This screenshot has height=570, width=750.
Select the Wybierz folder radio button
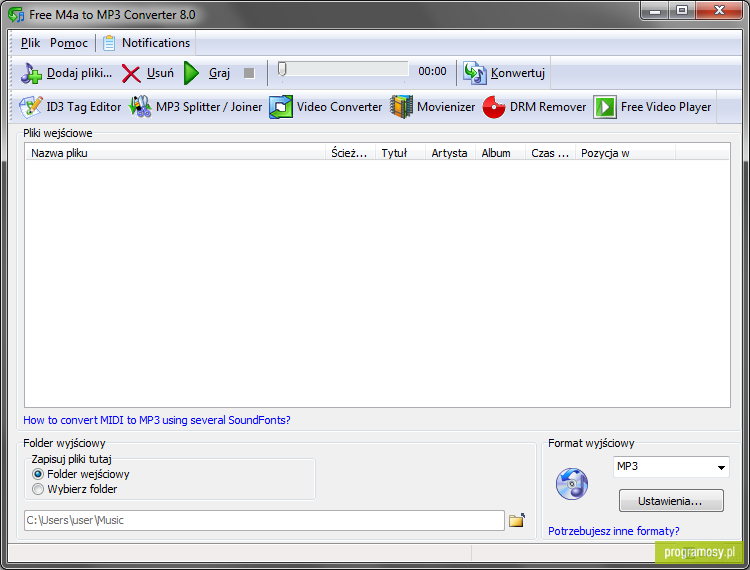pos(38,489)
